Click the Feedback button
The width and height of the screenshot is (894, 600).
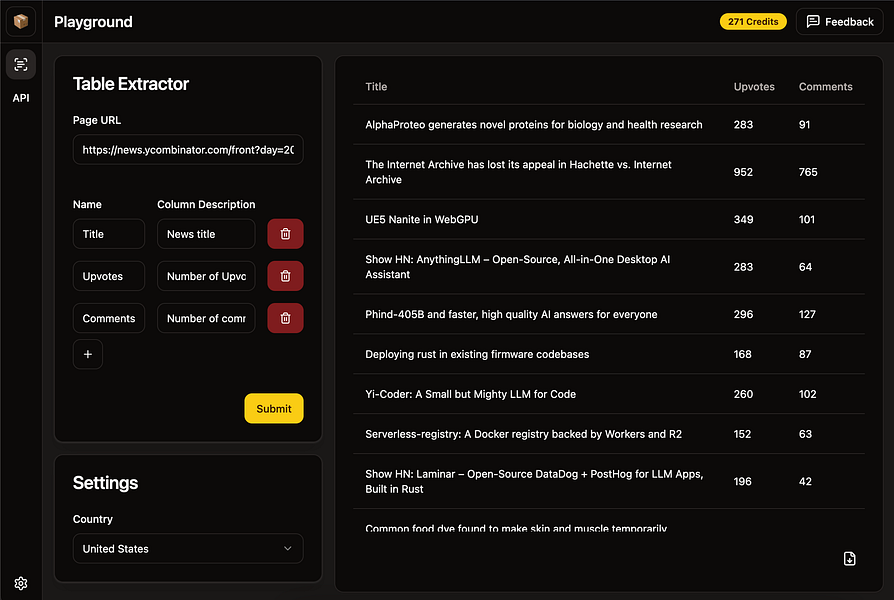coord(840,22)
